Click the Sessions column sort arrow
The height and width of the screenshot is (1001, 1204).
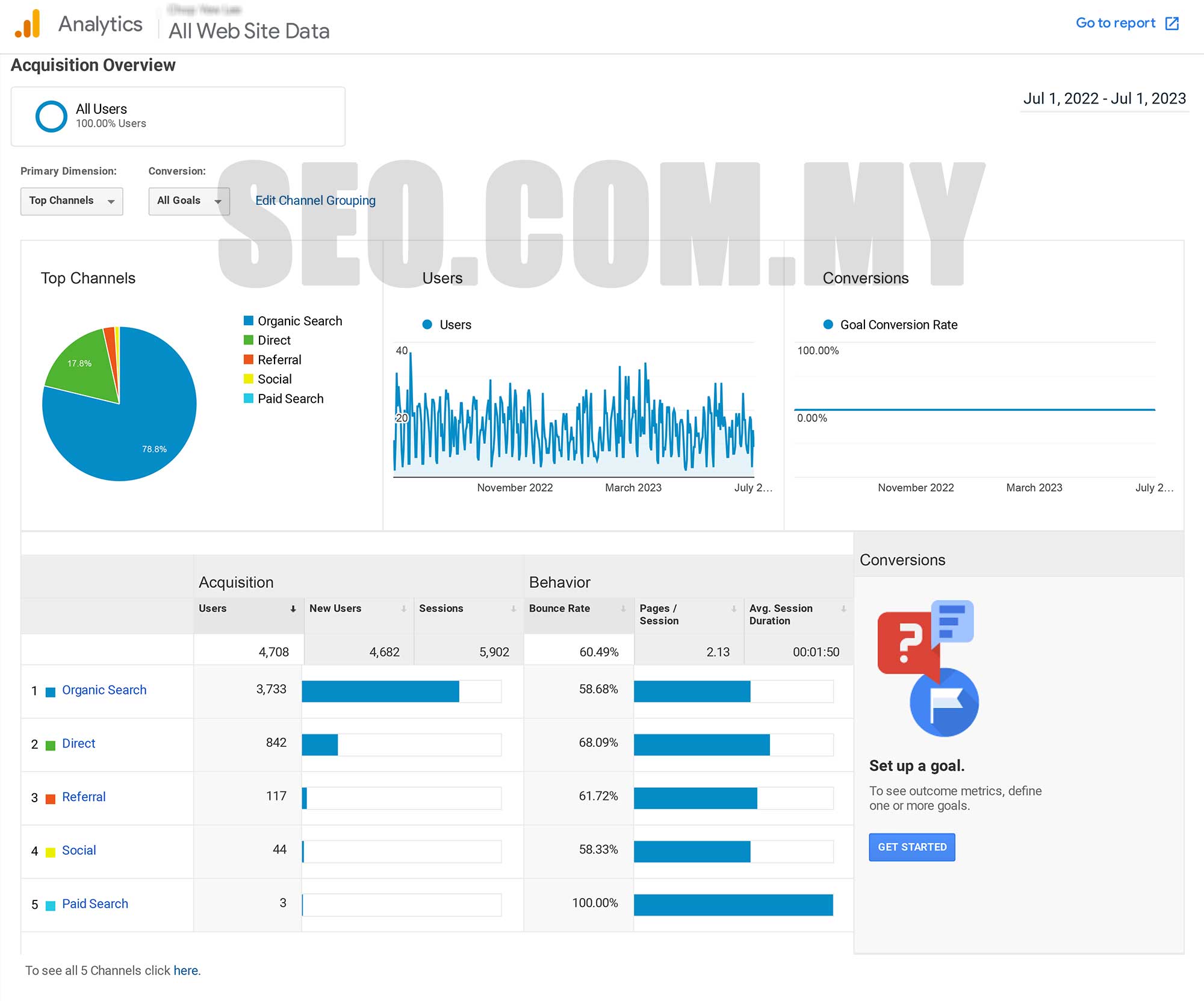(514, 609)
